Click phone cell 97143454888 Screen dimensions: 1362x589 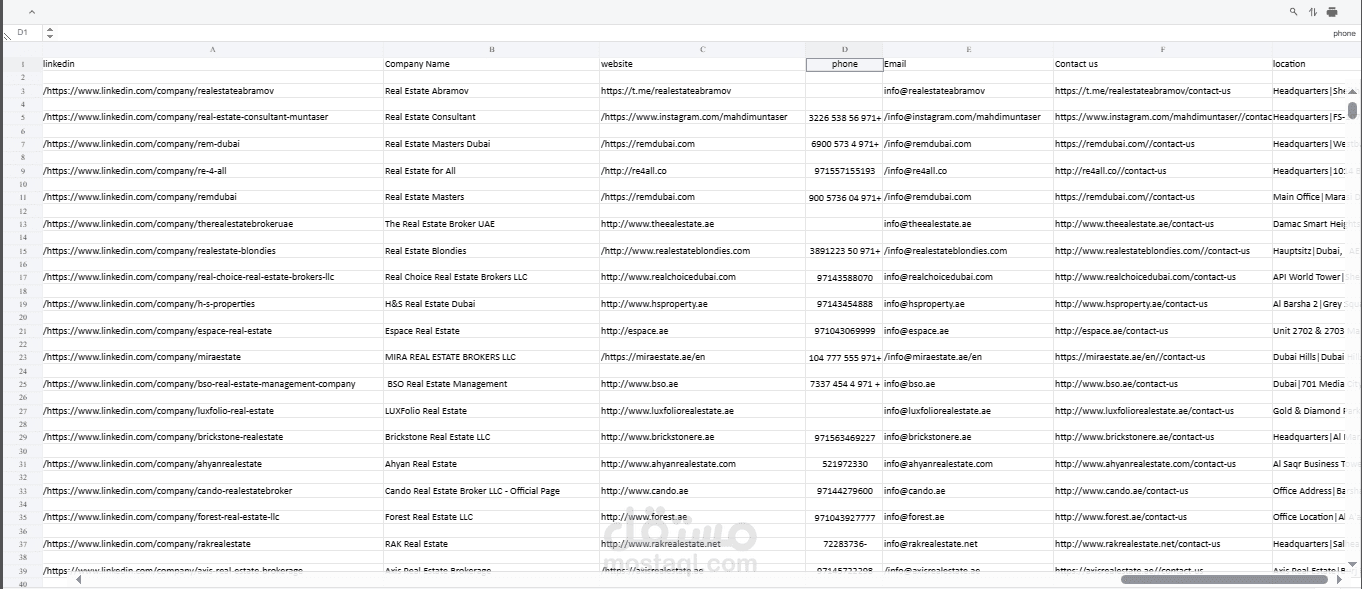(x=844, y=304)
